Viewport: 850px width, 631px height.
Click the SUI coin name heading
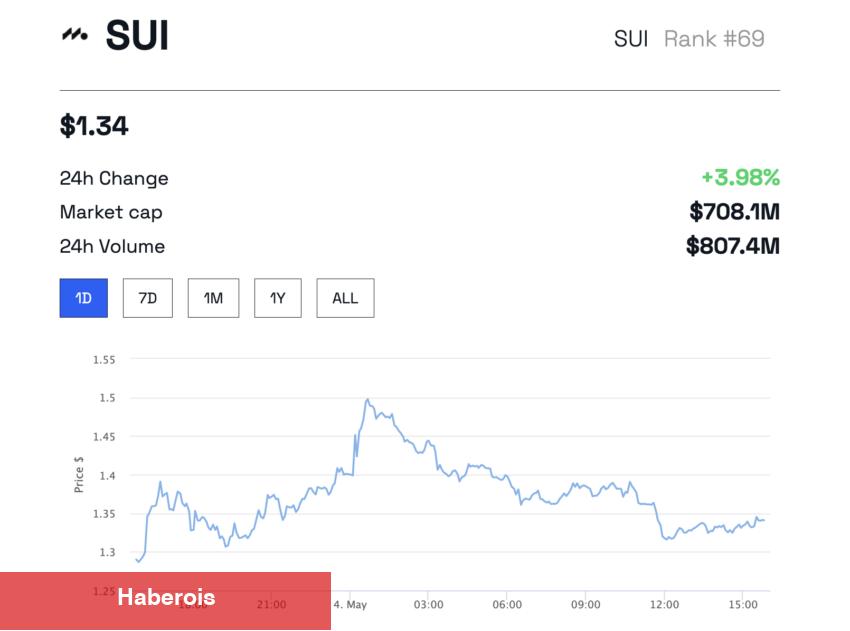(137, 36)
